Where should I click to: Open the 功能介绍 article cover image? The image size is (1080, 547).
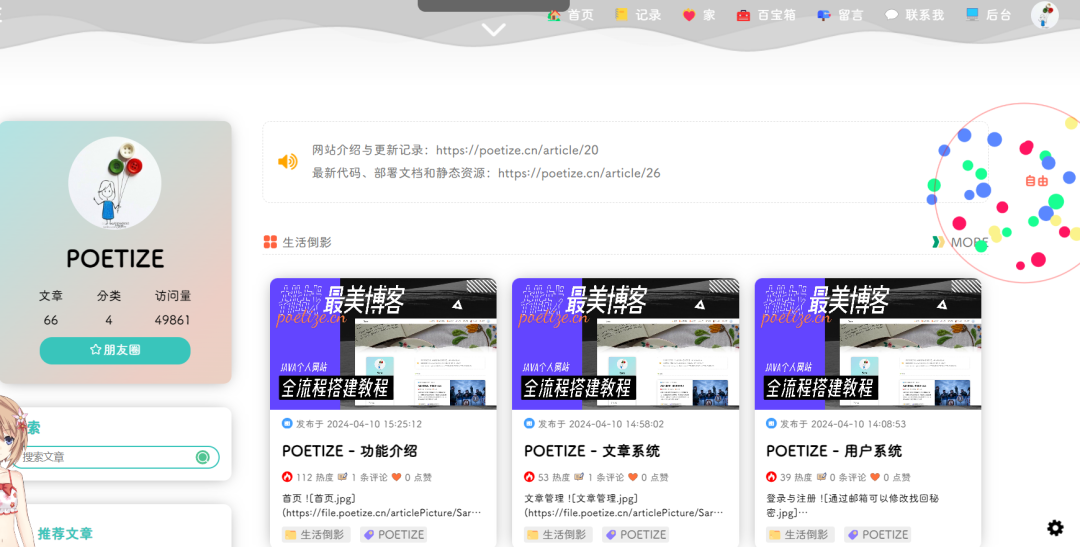[x=383, y=344]
